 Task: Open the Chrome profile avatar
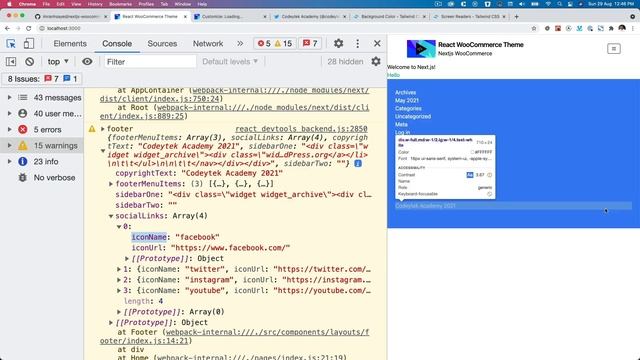pos(622,28)
